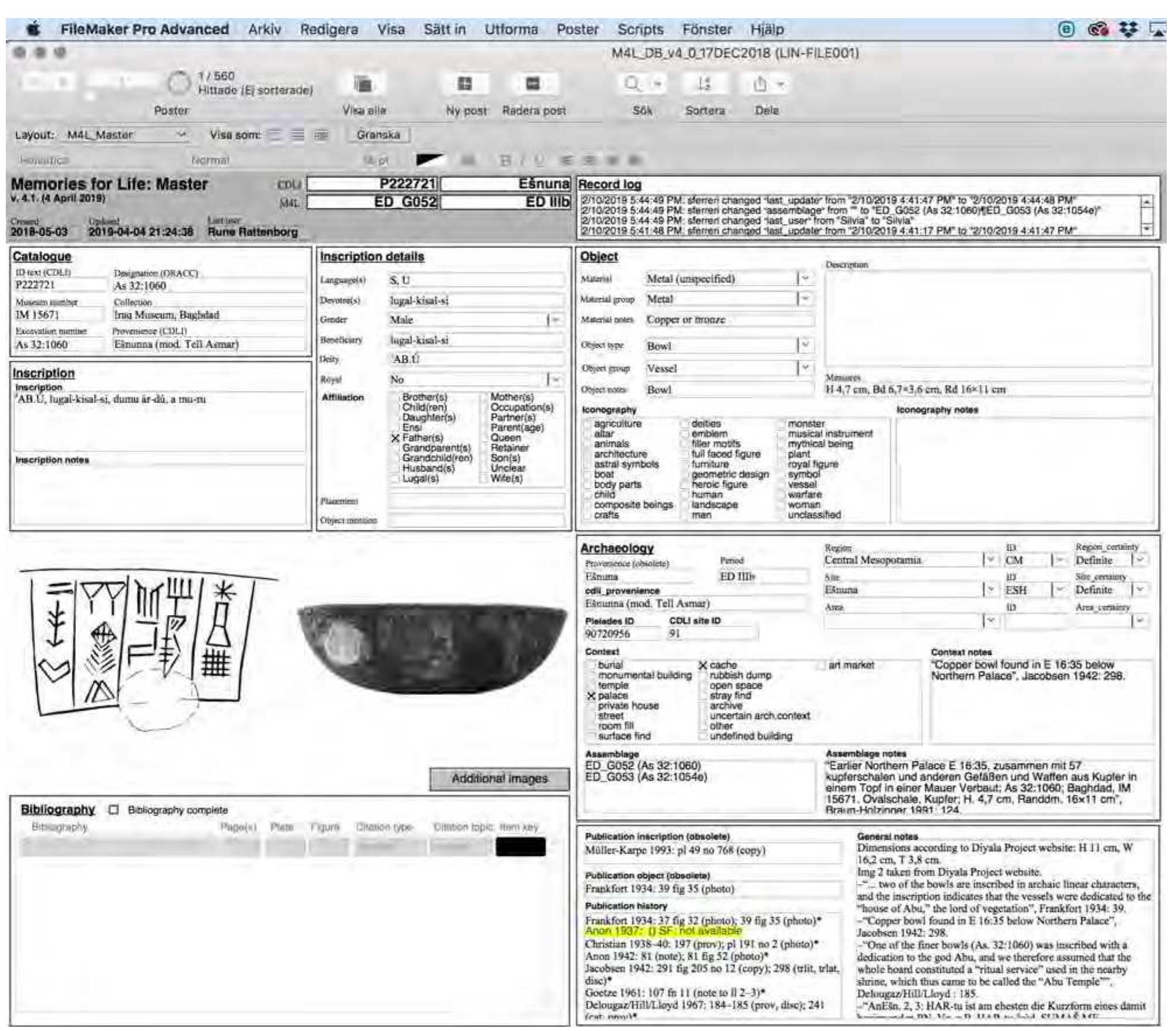Viewport: 1176px width, 1031px height.
Task: Click the Visa alla (show all) icon
Action: pos(363,84)
